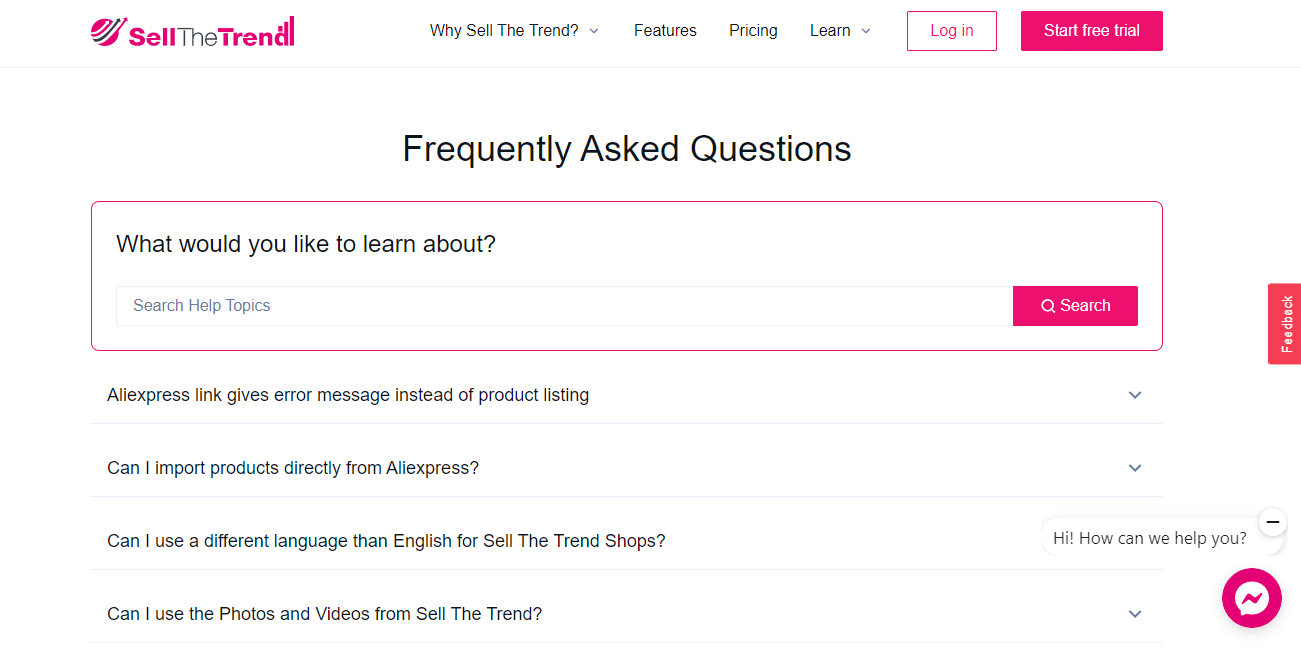The width and height of the screenshot is (1301, 649).
Task: Expand the Aliexpress link error question chevron
Action: (1135, 395)
